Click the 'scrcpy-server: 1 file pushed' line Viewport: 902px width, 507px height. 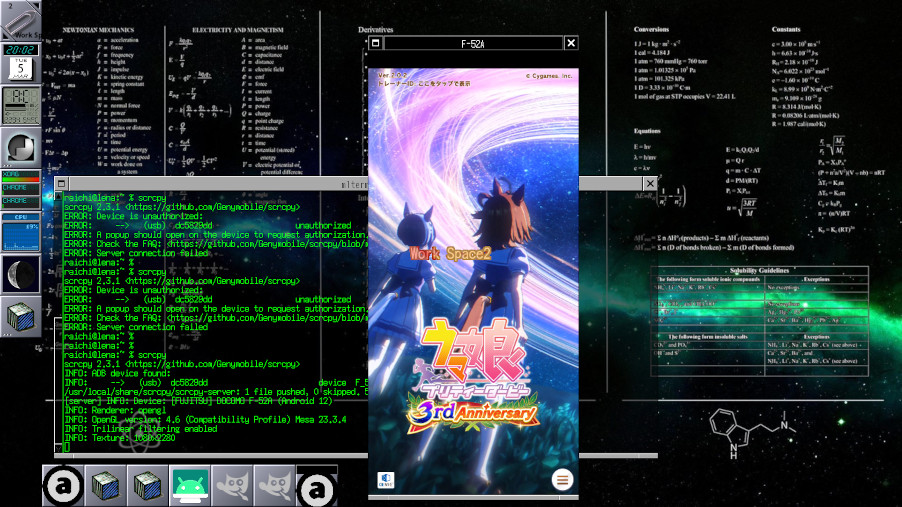216,392
